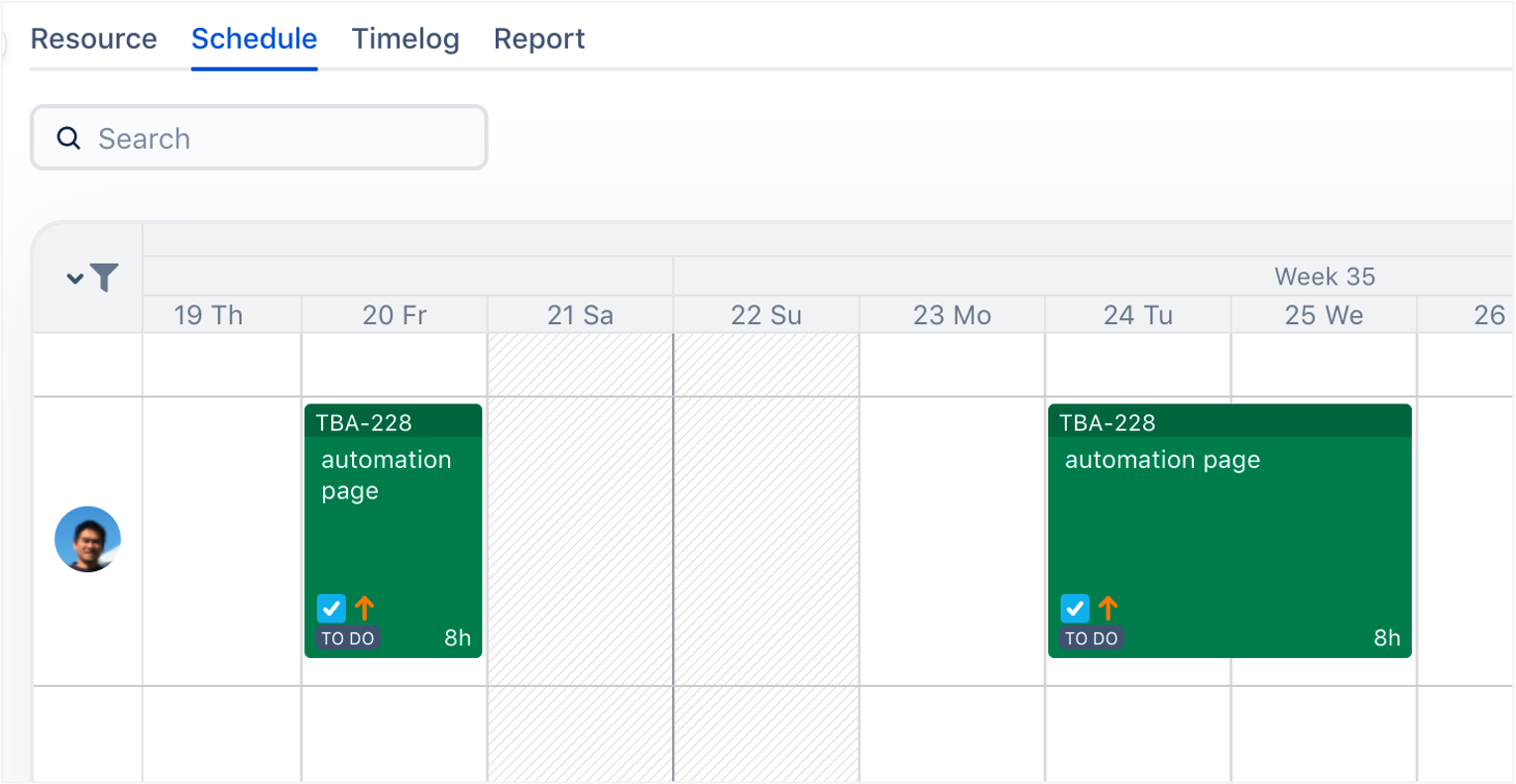Select the Schedule tab
1516x784 pixels.
pos(254,39)
